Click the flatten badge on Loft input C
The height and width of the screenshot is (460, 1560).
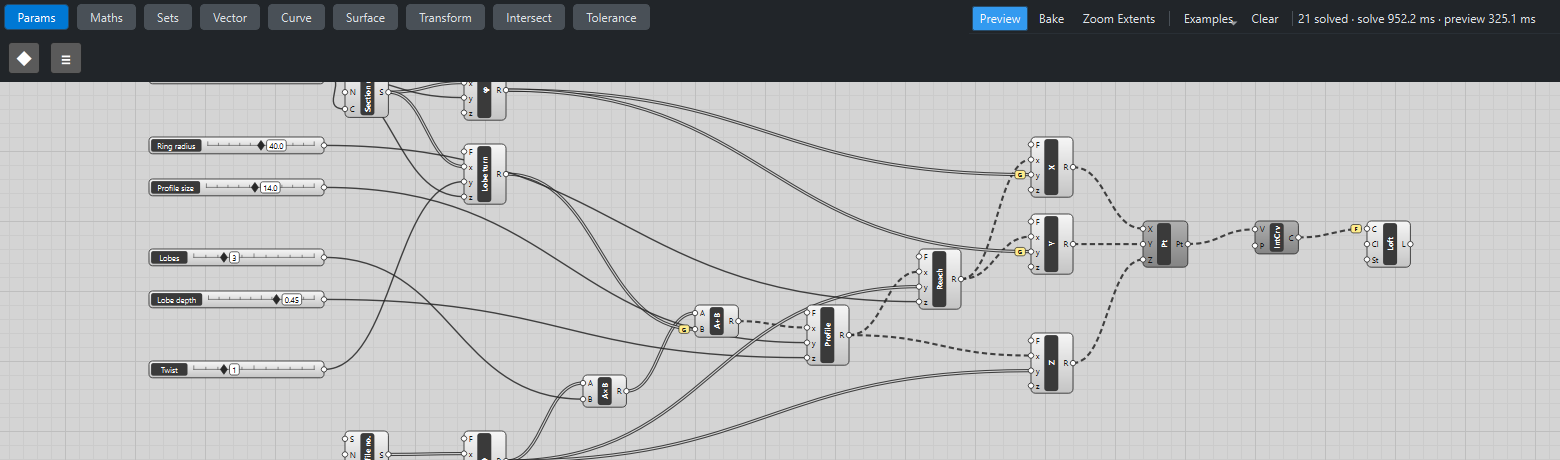(1356, 229)
